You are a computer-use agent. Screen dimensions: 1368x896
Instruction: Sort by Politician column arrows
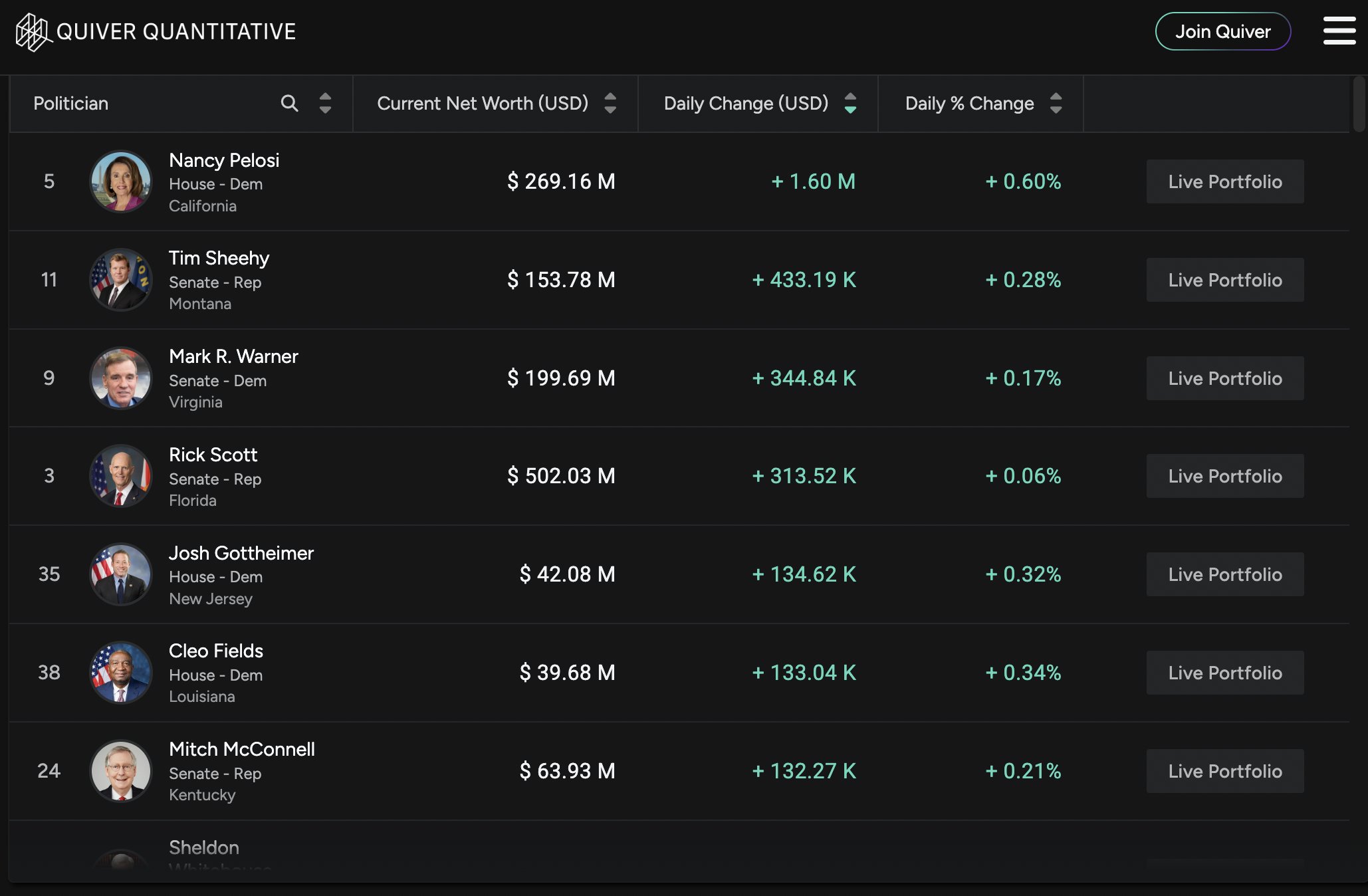tap(325, 103)
